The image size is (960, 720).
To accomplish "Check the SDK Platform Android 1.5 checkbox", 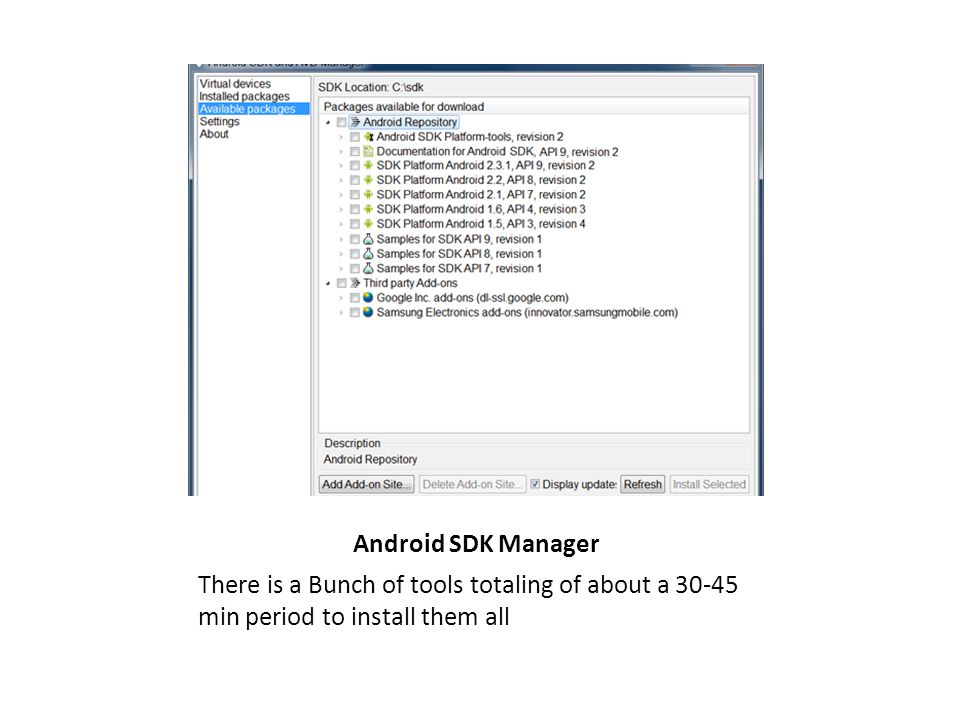I will [x=354, y=224].
